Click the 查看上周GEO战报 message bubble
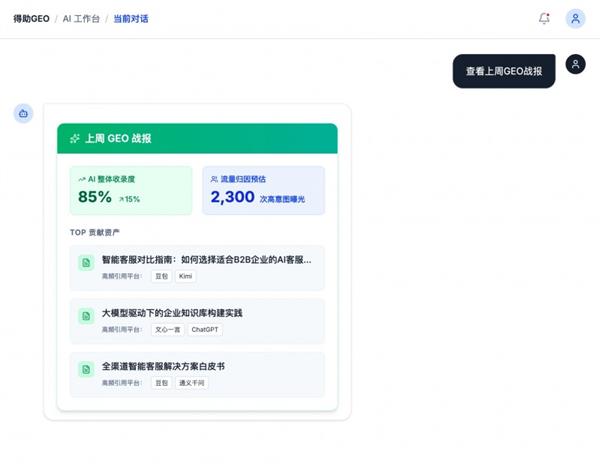Image resolution: width=600 pixels, height=465 pixels. 503,71
